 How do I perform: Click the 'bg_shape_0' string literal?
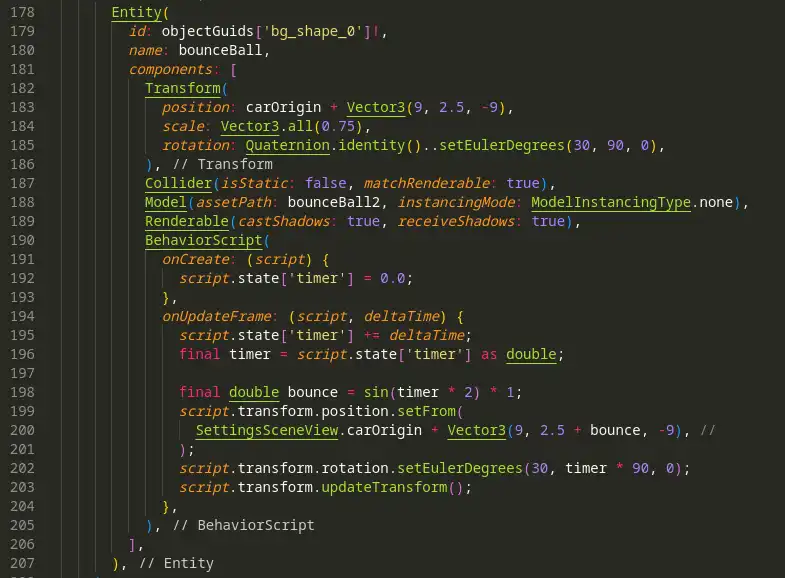(x=313, y=31)
